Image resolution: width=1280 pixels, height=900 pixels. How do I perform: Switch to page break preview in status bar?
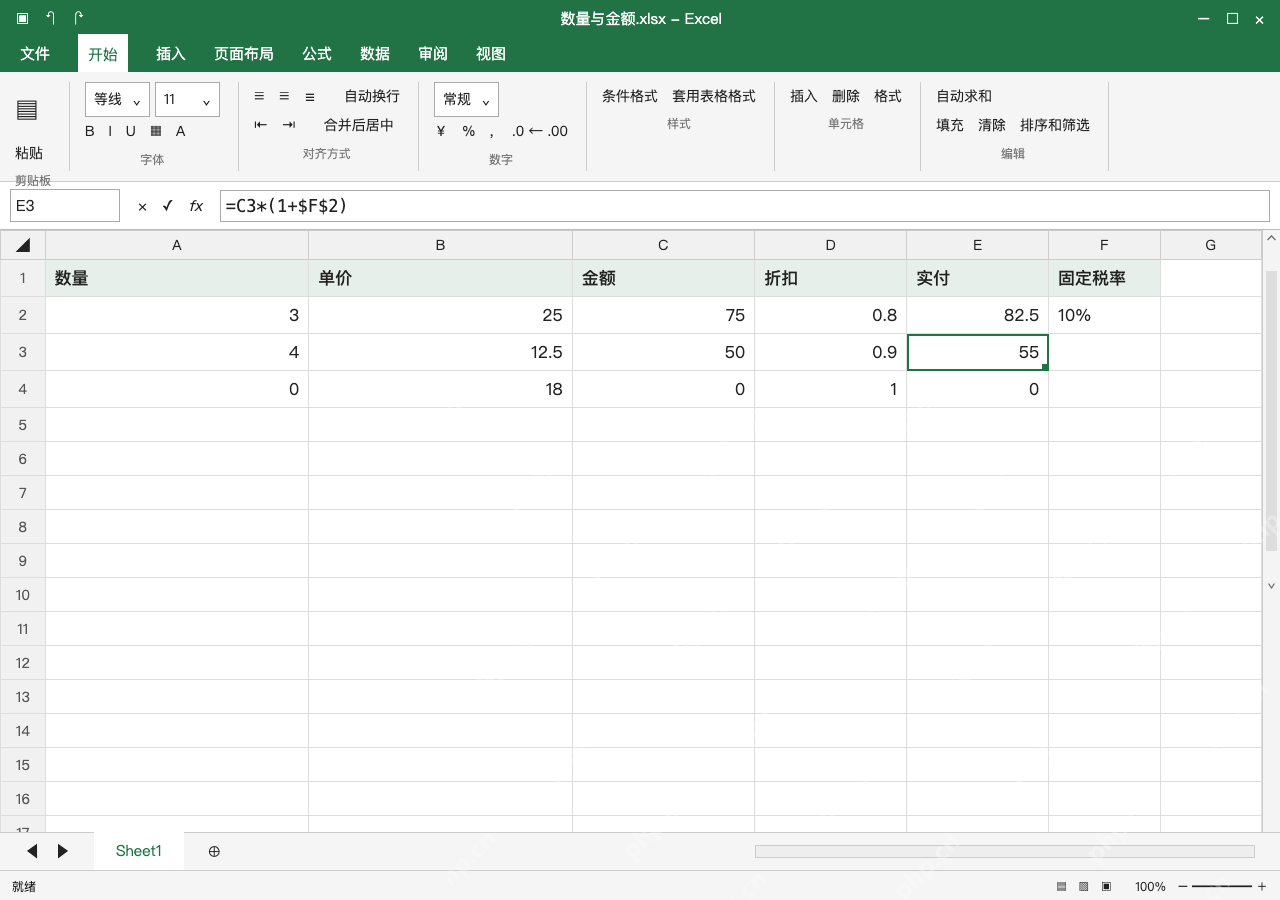point(1106,886)
